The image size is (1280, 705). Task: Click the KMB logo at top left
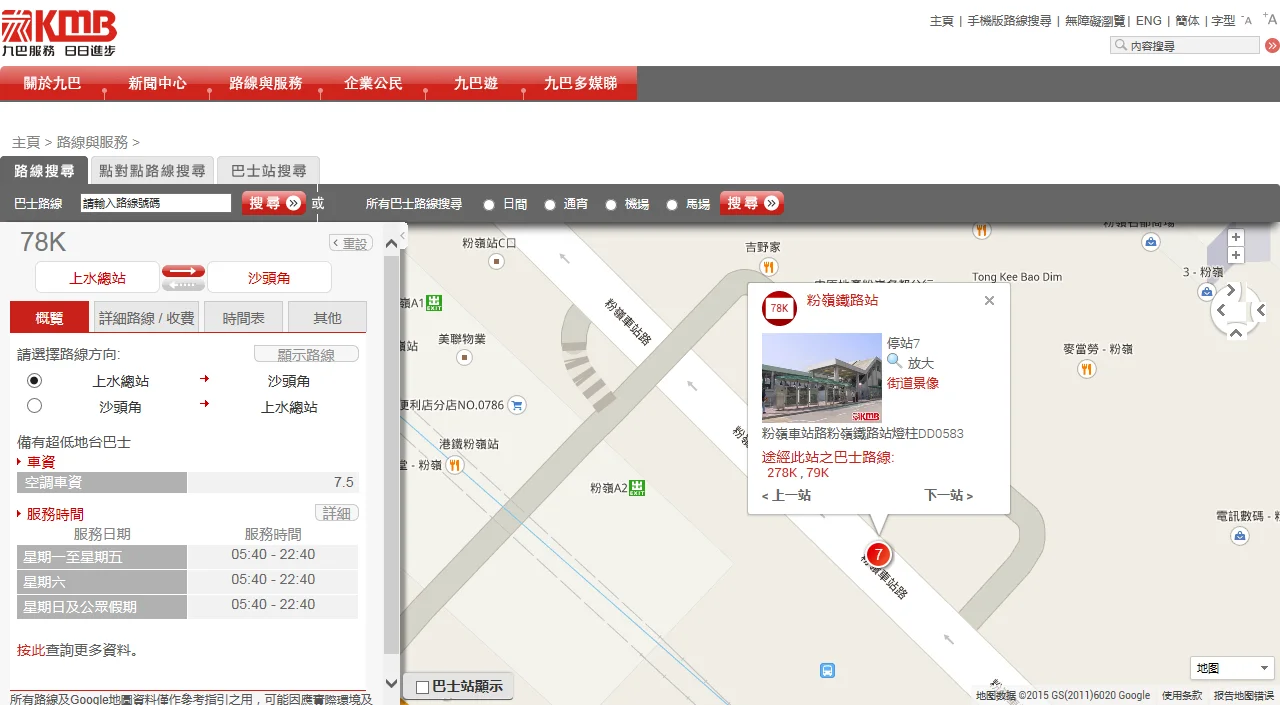pyautogui.click(x=60, y=28)
